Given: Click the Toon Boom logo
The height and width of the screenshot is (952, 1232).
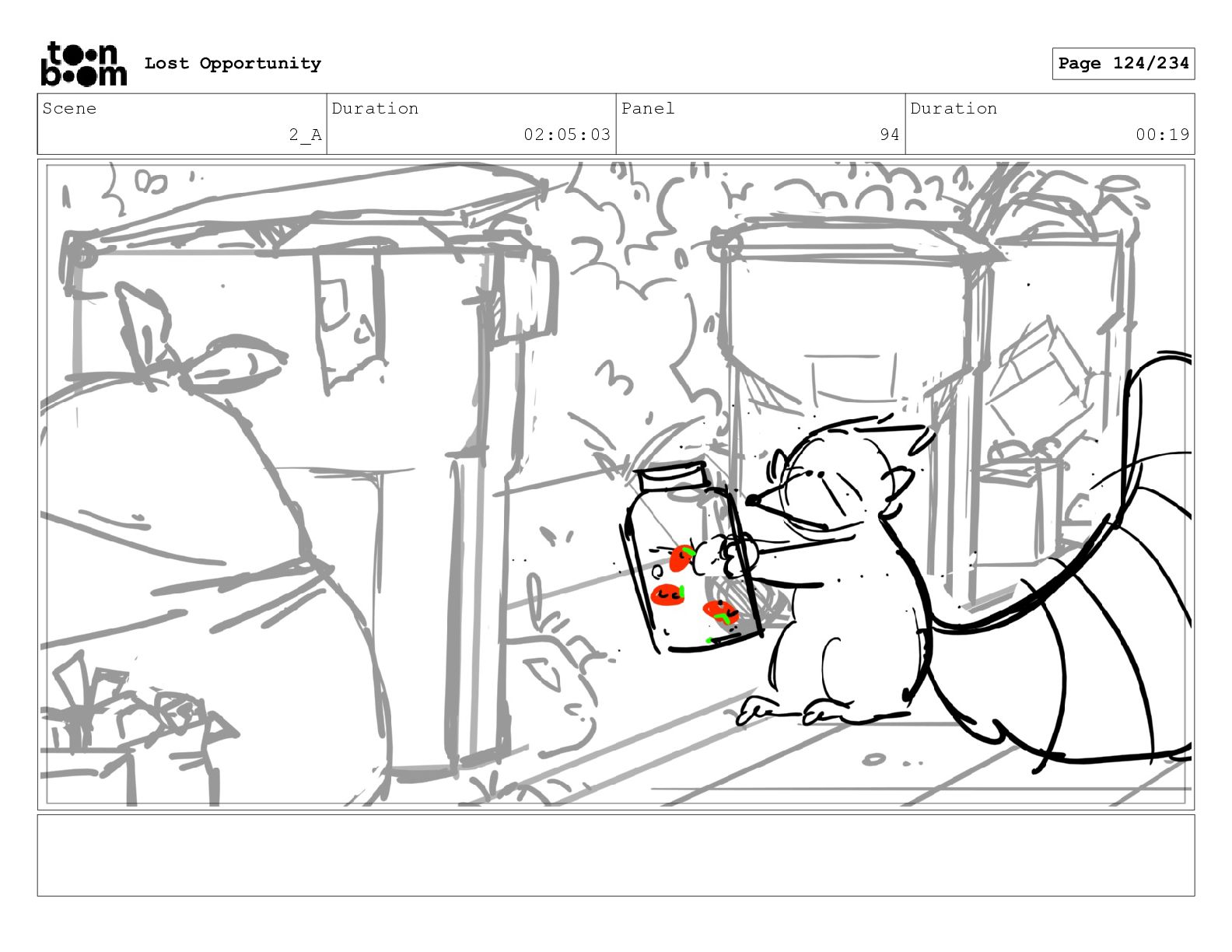Looking at the screenshot, I should pyautogui.click(x=83, y=64).
